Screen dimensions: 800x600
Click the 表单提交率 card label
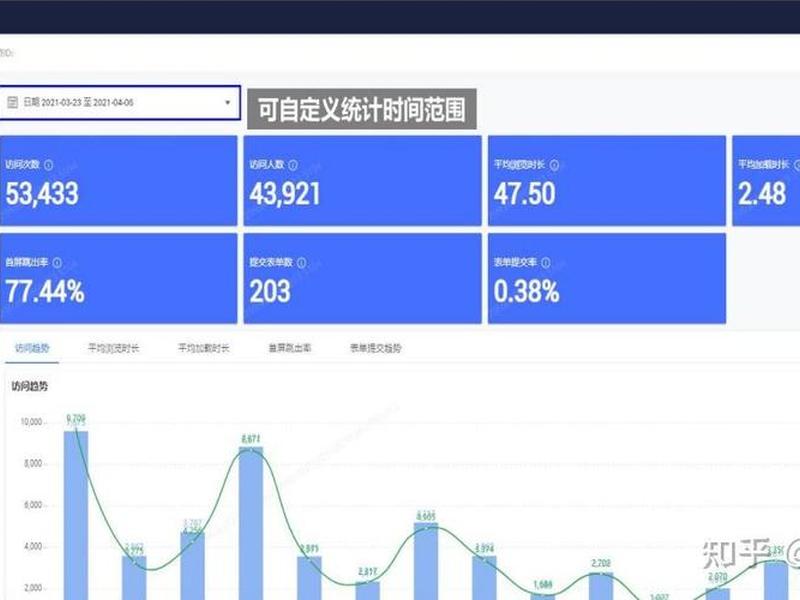pyautogui.click(x=515, y=262)
